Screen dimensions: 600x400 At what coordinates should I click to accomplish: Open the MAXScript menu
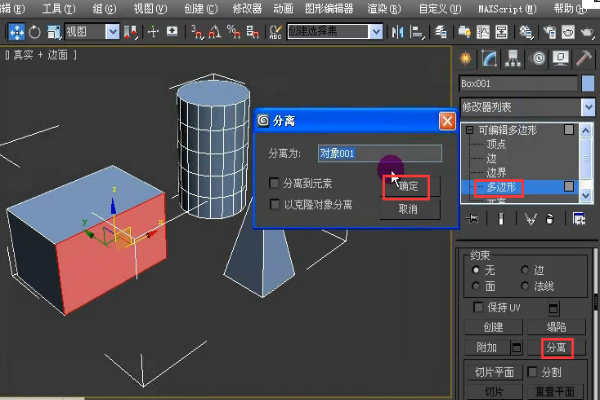click(x=507, y=8)
